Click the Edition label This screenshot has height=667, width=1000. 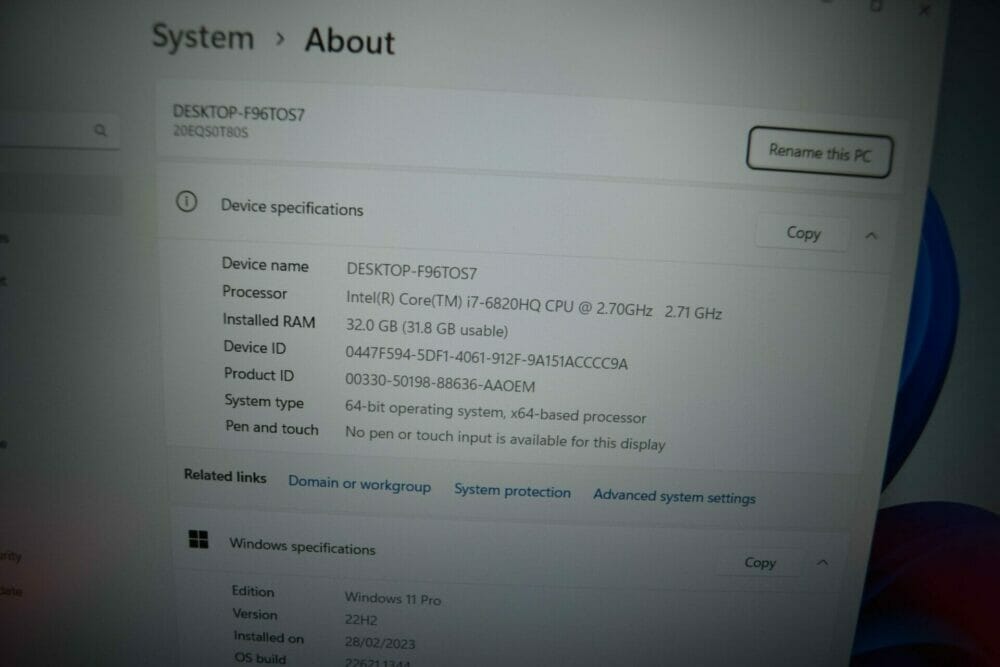[253, 591]
